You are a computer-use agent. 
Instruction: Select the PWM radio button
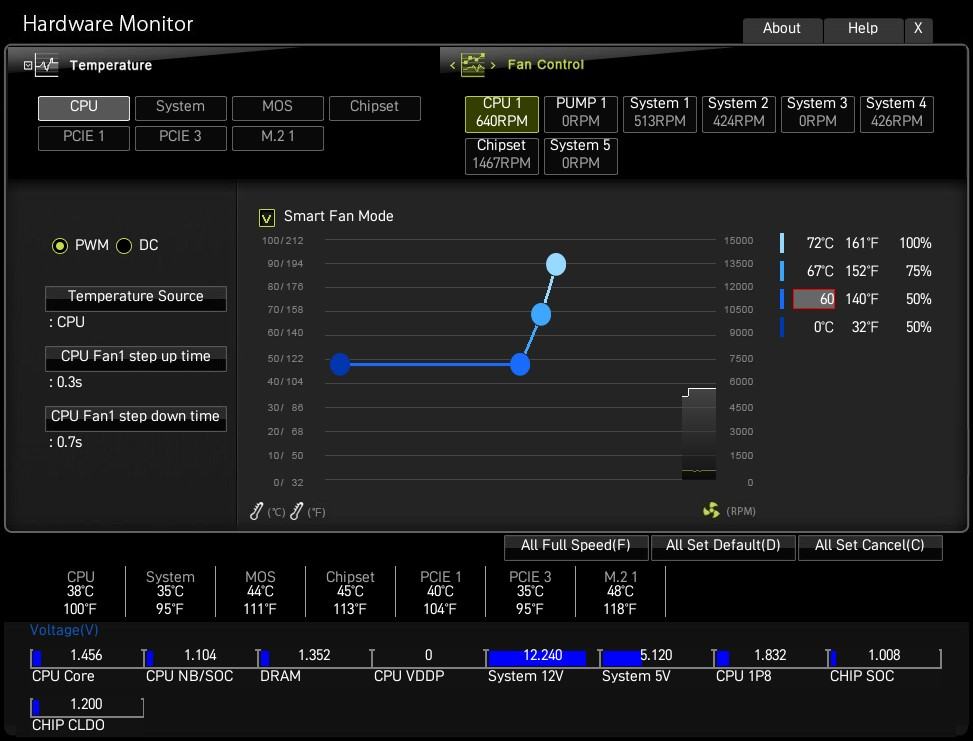60,246
